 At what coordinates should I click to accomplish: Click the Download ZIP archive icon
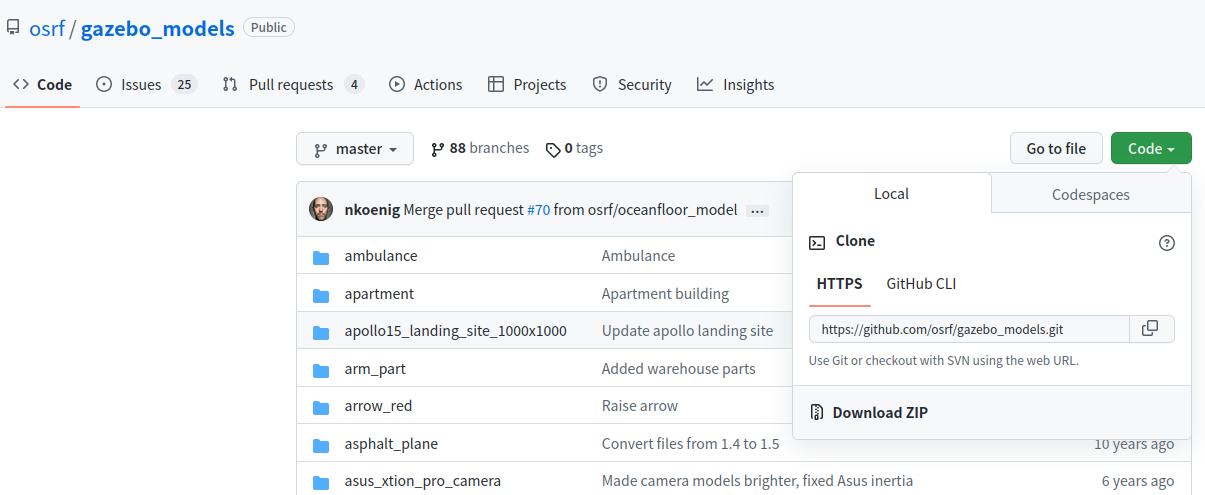pos(817,413)
